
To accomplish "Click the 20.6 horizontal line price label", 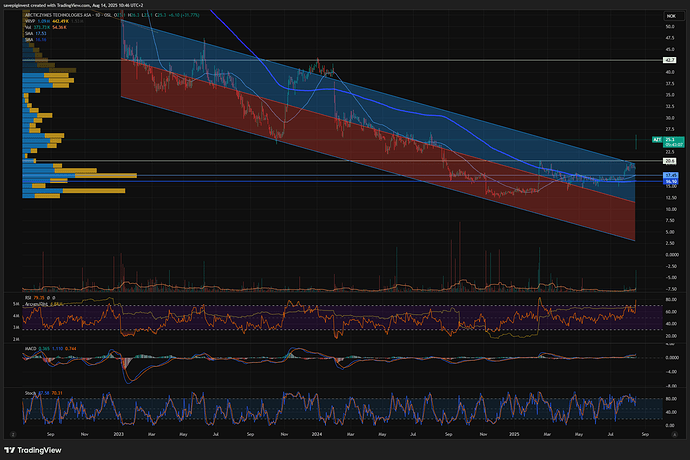I will [670, 161].
